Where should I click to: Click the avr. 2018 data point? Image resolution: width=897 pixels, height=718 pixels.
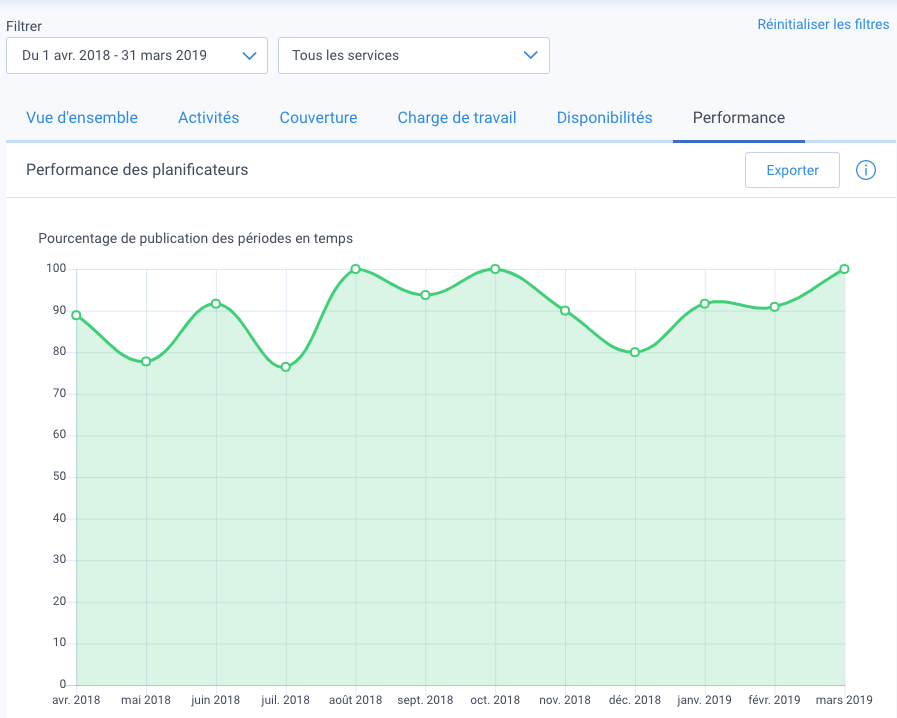click(x=76, y=315)
